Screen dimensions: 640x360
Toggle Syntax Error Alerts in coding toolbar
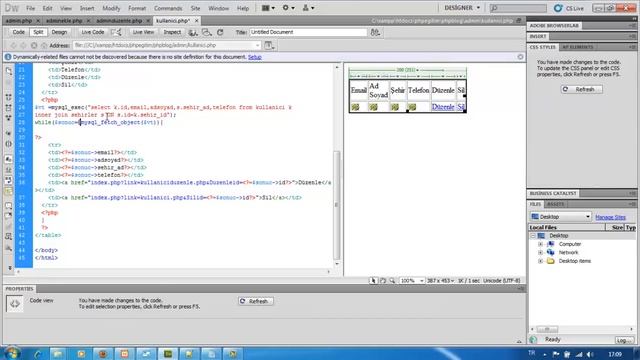point(9,191)
